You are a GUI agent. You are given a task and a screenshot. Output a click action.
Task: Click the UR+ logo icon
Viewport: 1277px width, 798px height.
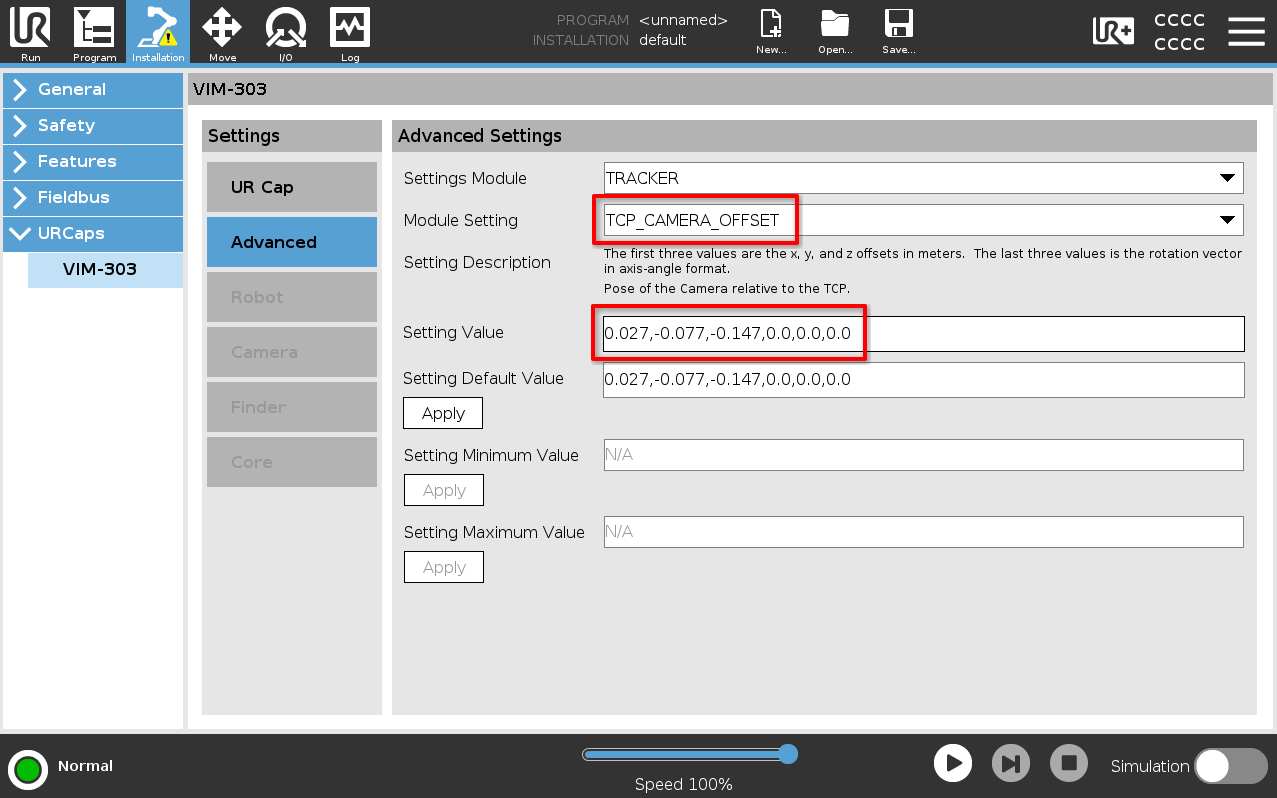1113,32
